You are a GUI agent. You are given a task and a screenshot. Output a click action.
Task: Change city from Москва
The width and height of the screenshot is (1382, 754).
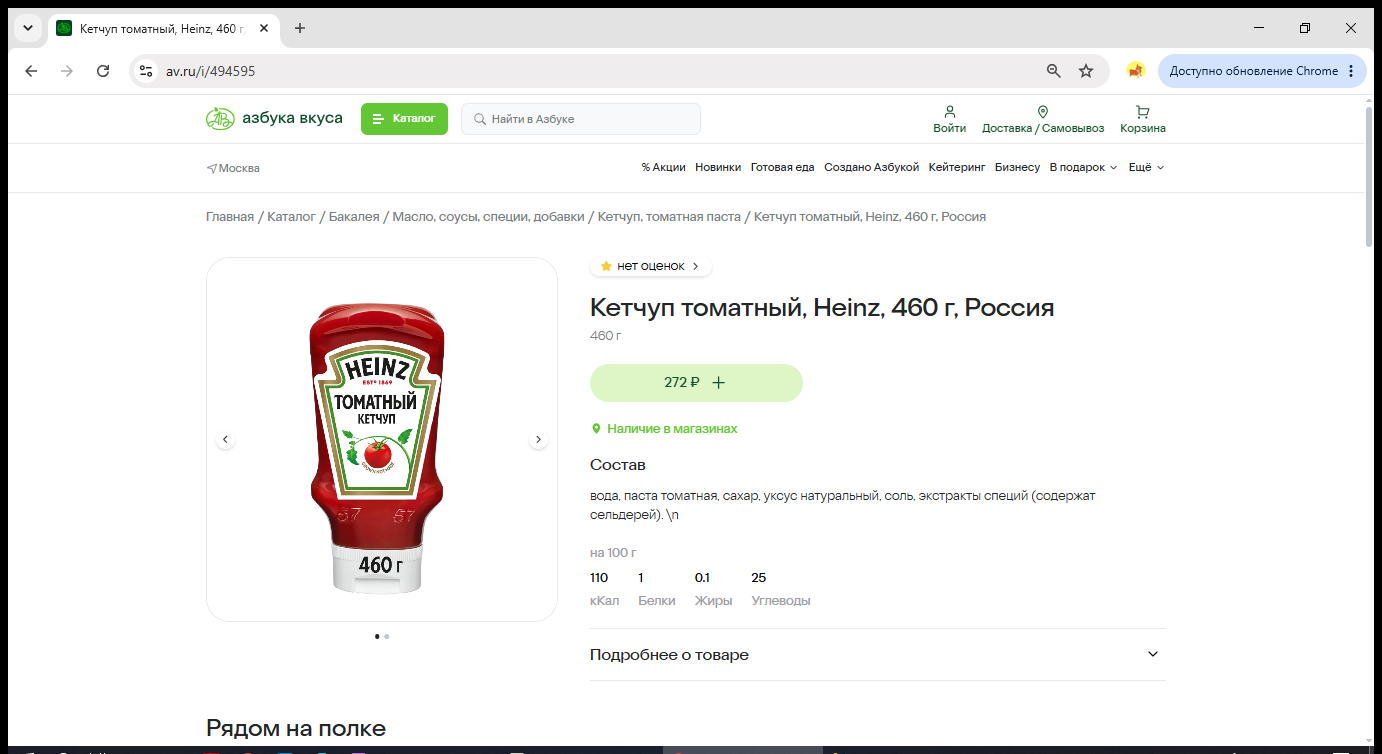(233, 168)
